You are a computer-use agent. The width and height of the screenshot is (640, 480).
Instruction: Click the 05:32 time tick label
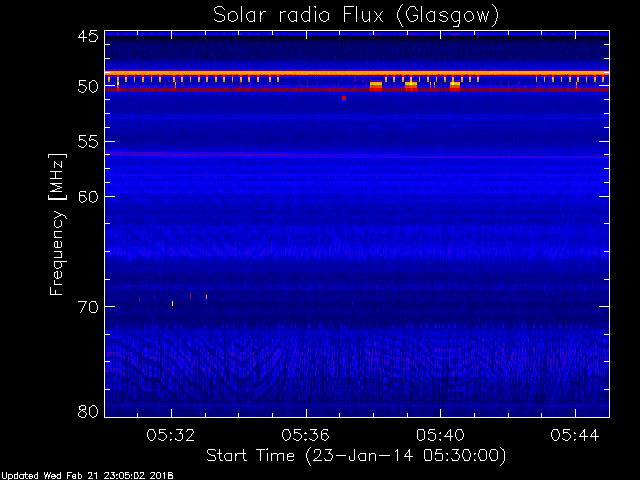click(171, 435)
